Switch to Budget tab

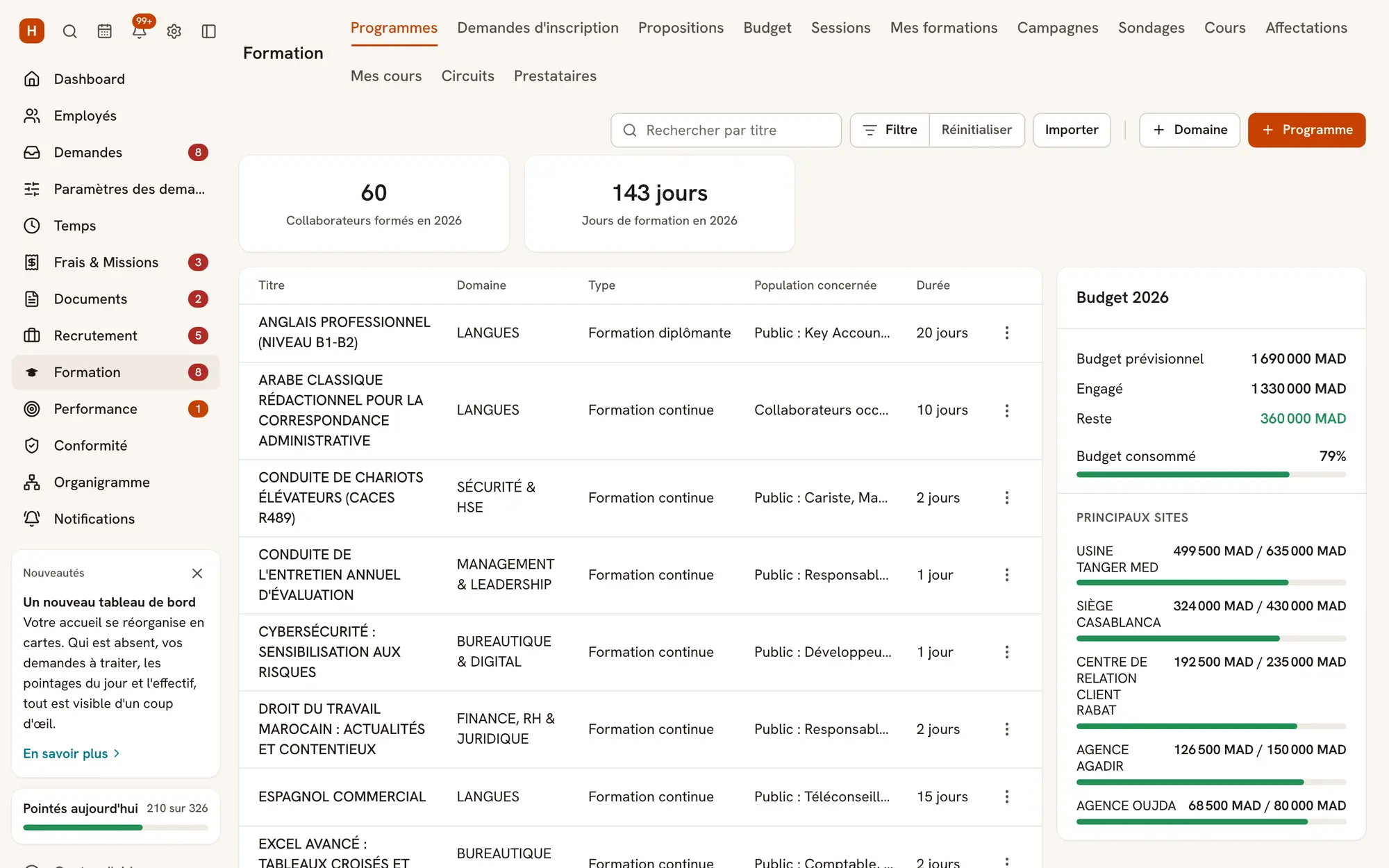(x=767, y=28)
